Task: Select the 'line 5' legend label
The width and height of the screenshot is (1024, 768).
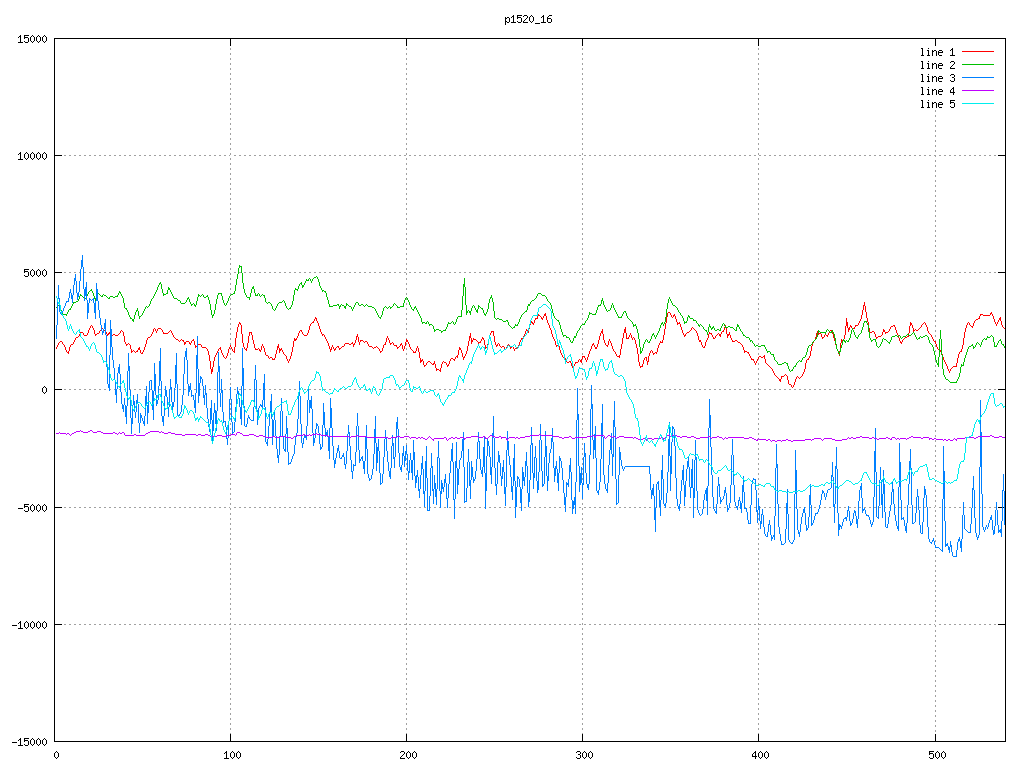Action: [x=937, y=104]
